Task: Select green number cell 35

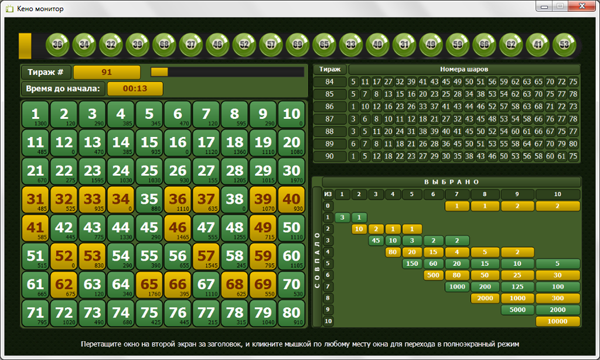Action: [x=149, y=200]
